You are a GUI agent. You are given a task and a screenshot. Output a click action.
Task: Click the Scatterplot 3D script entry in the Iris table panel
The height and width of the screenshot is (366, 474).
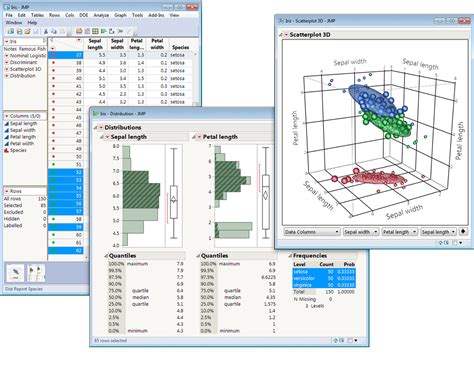click(25, 69)
